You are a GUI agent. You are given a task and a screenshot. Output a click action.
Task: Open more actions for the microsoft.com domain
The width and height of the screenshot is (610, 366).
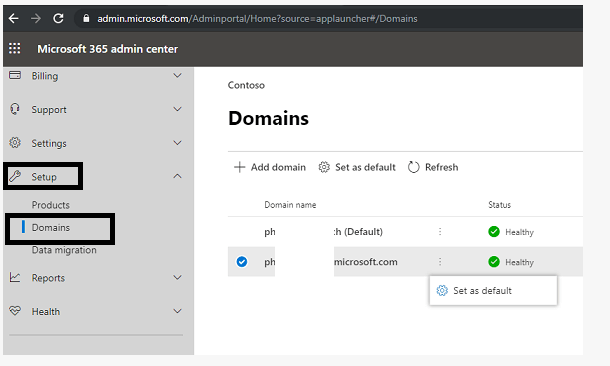tap(440, 262)
